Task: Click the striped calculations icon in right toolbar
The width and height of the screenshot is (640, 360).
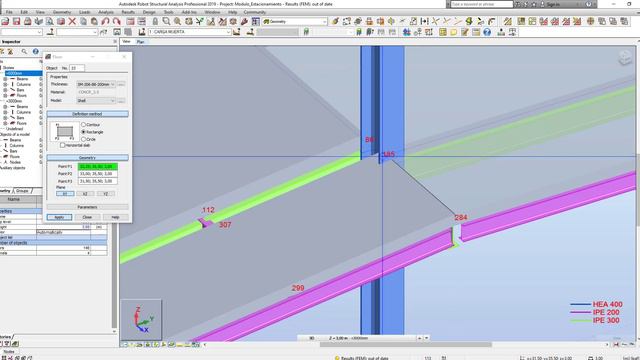Action: click(x=507, y=21)
